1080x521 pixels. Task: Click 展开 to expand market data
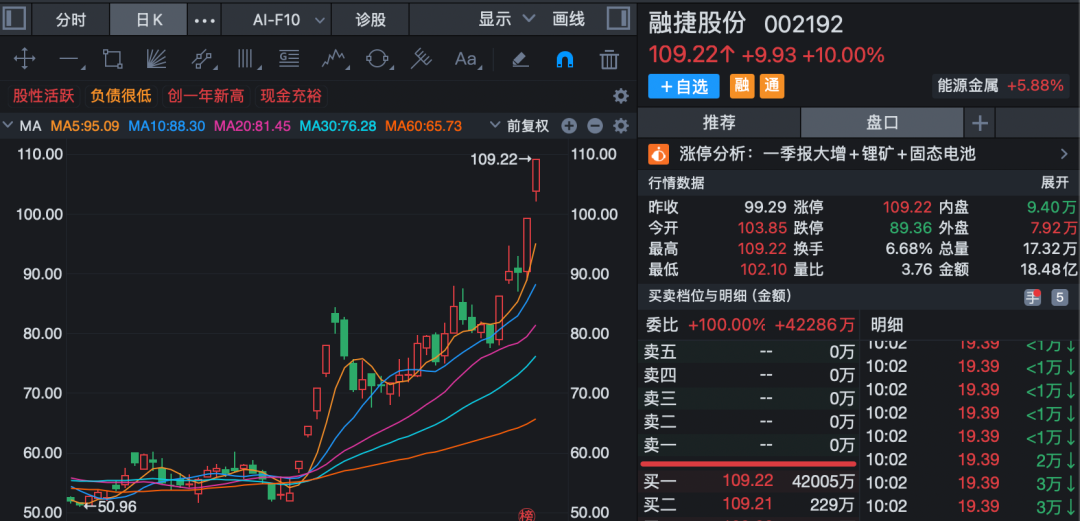1054,182
